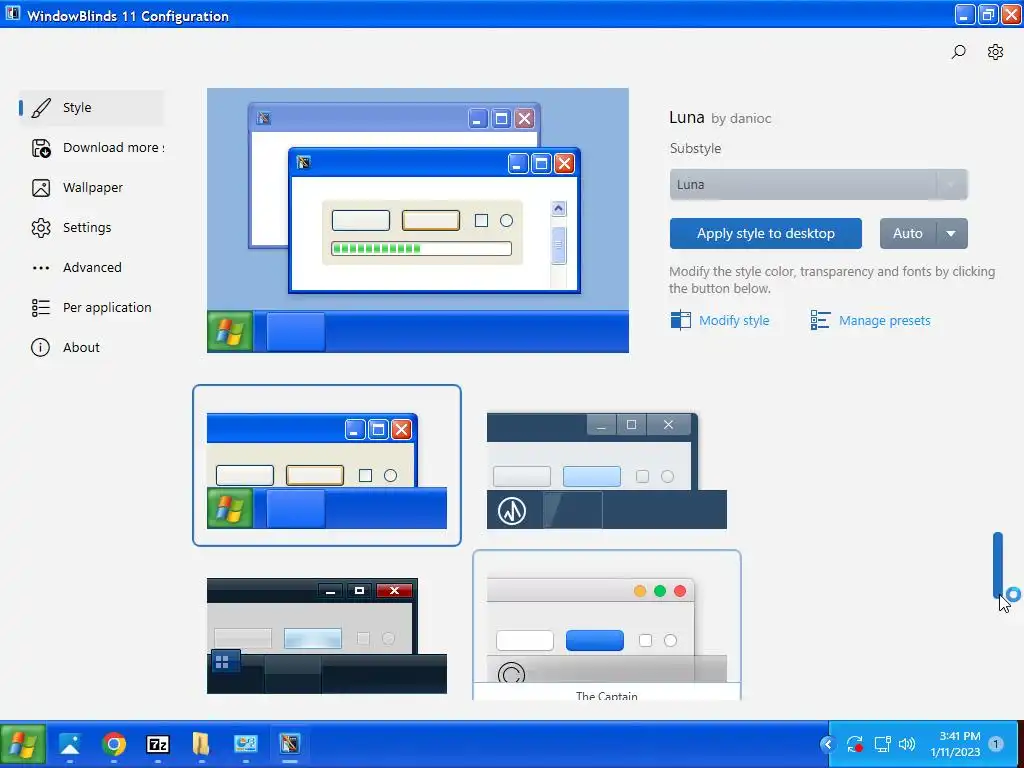Click the Style paintbrush icon

(40, 108)
